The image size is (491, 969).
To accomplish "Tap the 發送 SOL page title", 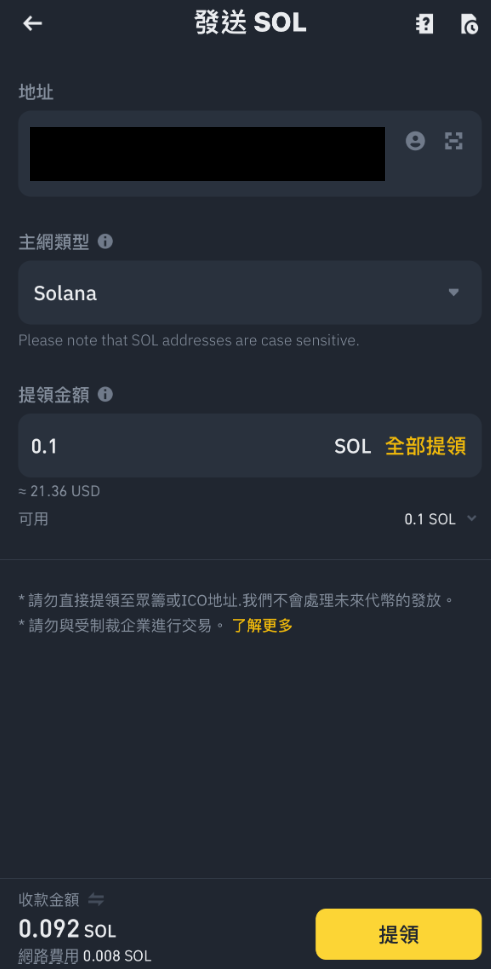I will (250, 23).
